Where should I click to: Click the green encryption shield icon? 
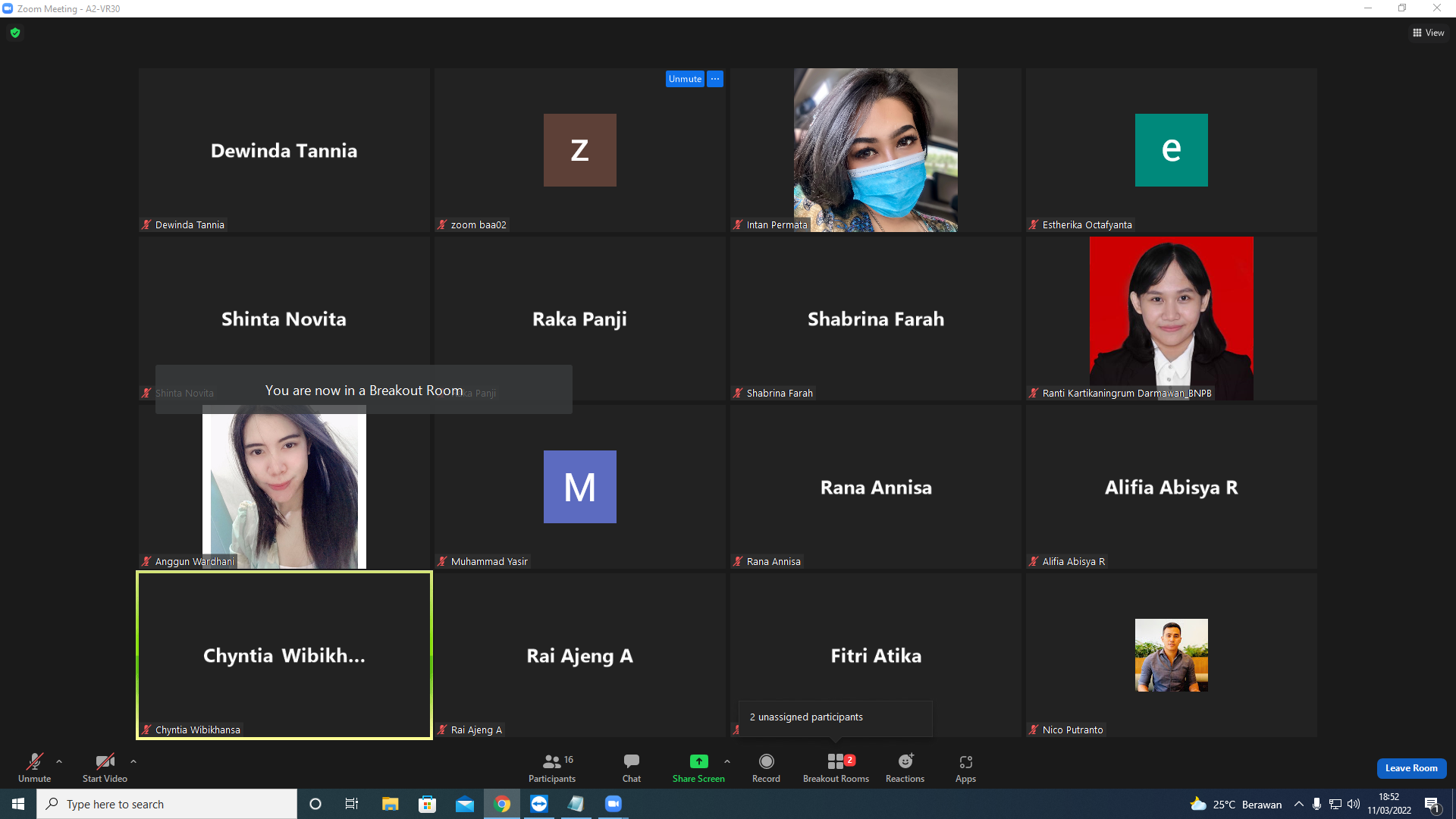click(15, 33)
